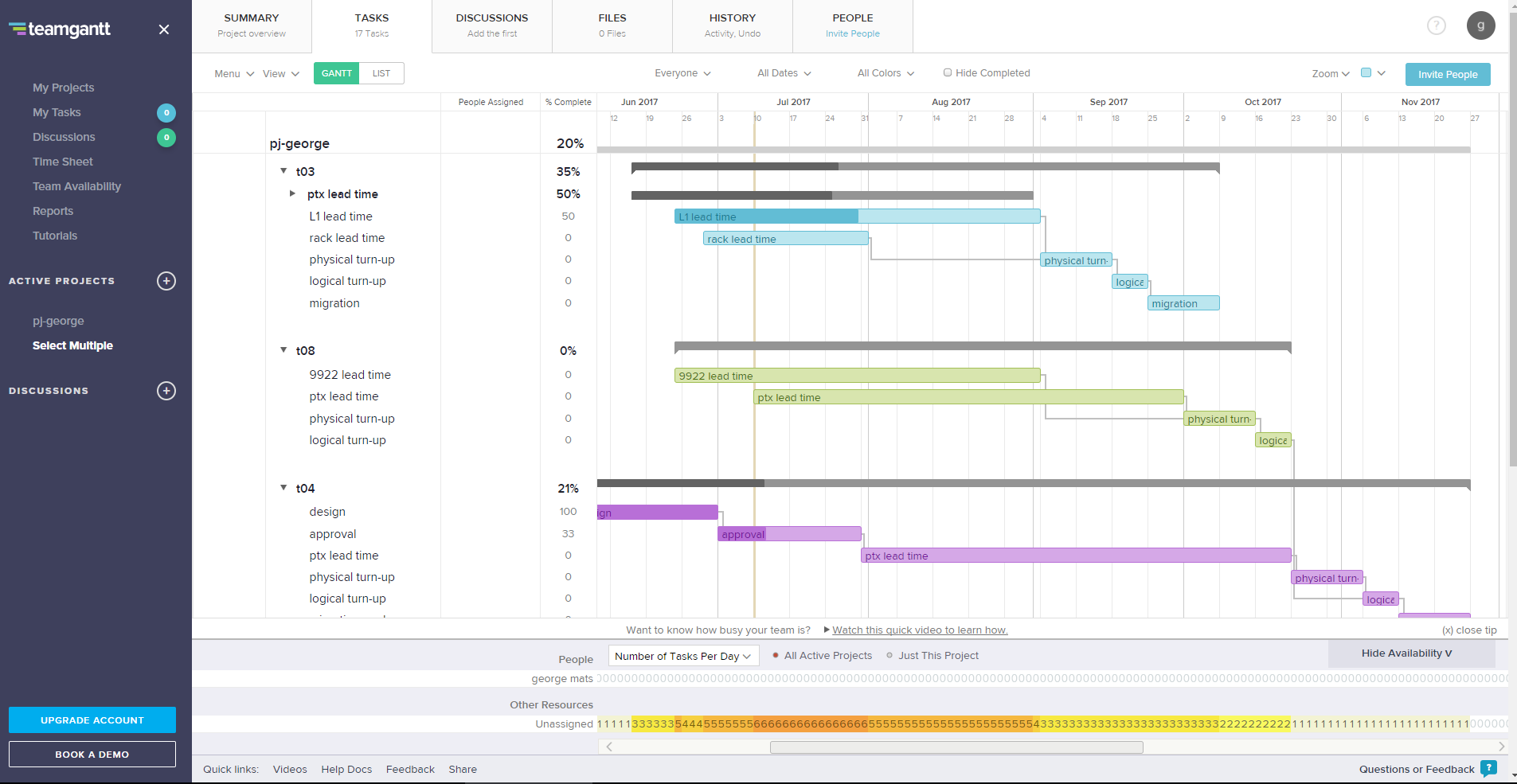Open My Projects in sidebar
The image size is (1517, 784).
coord(63,88)
